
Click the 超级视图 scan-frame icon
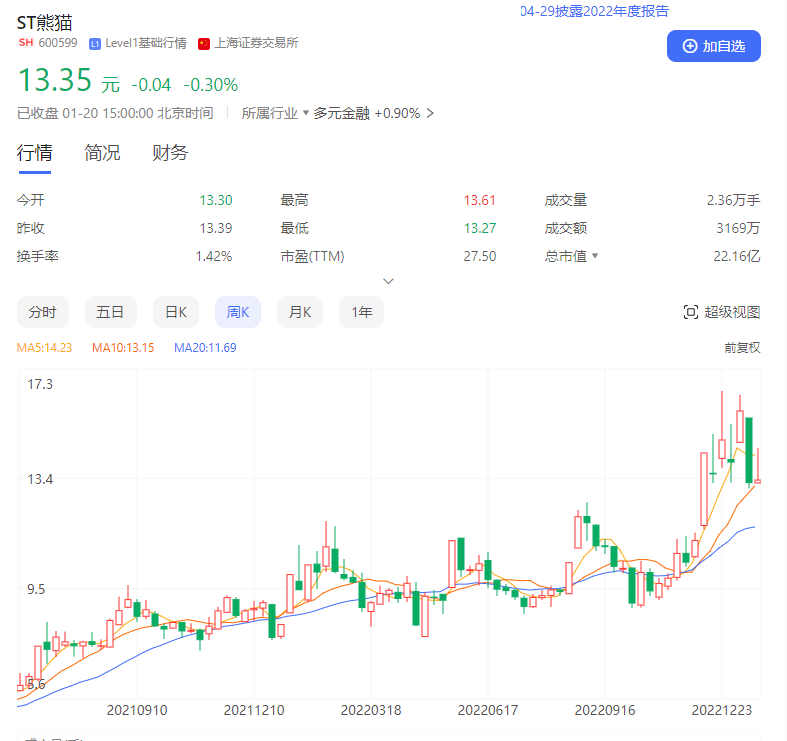pos(690,312)
